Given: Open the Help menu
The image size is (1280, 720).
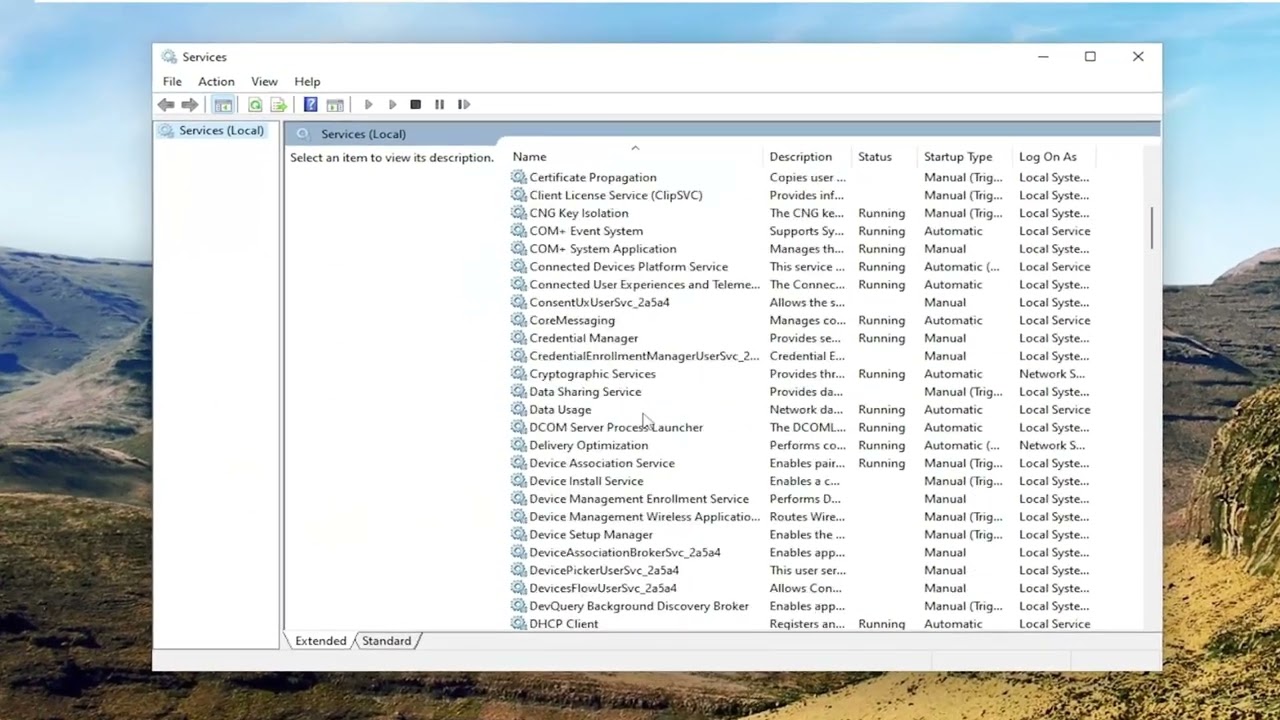Looking at the screenshot, I should coord(307,82).
